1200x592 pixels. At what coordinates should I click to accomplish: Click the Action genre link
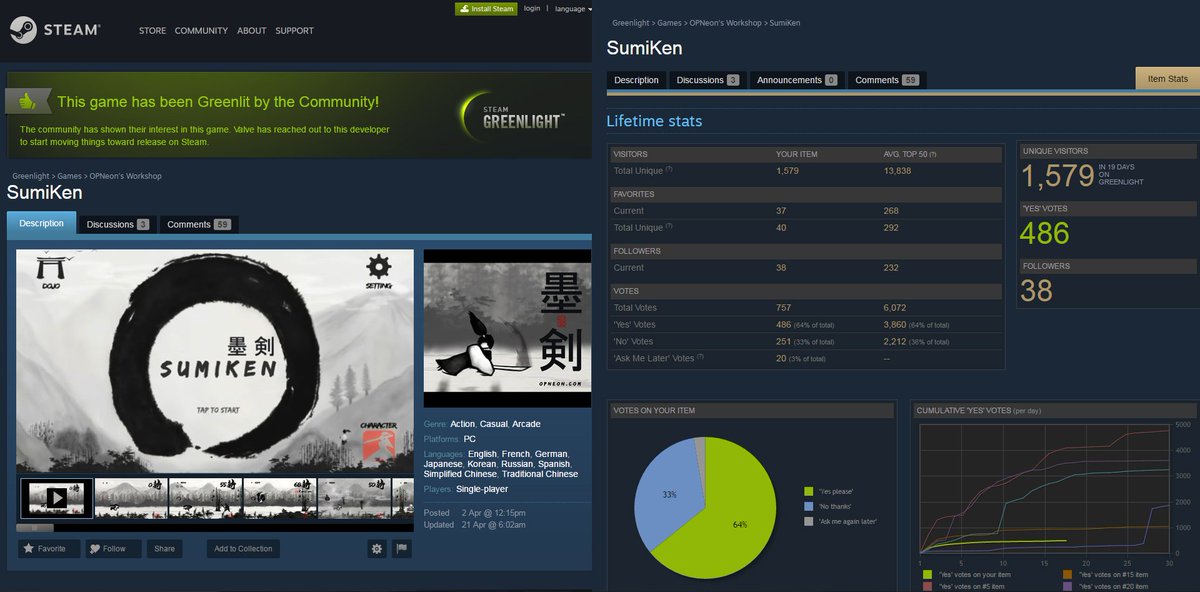tap(462, 424)
